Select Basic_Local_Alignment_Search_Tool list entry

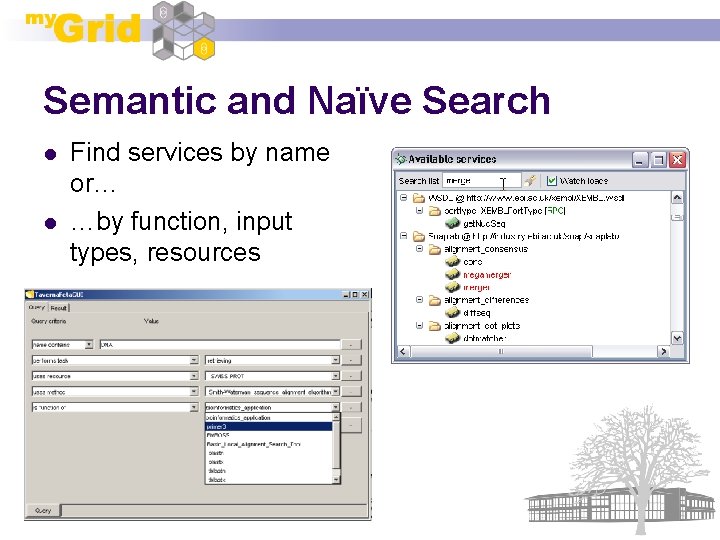coord(269,444)
